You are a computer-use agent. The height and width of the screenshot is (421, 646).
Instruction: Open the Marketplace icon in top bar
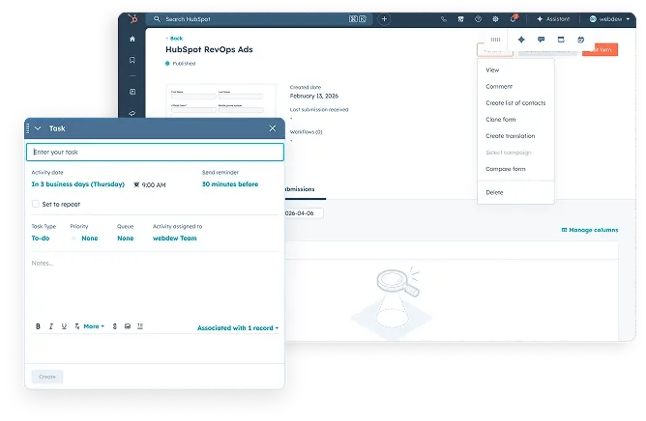461,19
